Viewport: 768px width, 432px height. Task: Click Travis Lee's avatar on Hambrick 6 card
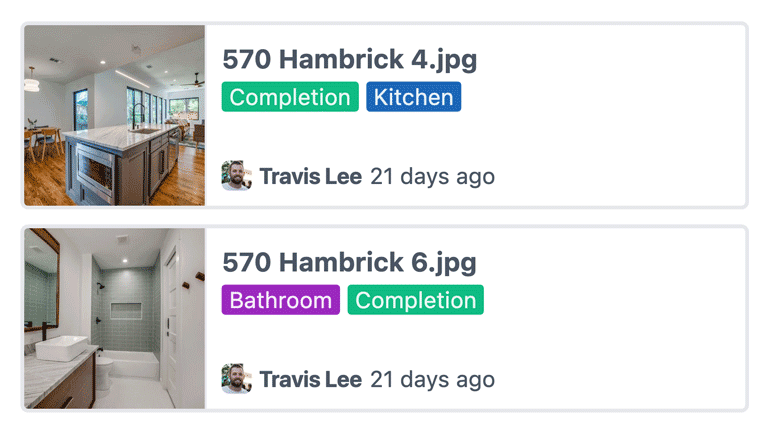(x=236, y=380)
